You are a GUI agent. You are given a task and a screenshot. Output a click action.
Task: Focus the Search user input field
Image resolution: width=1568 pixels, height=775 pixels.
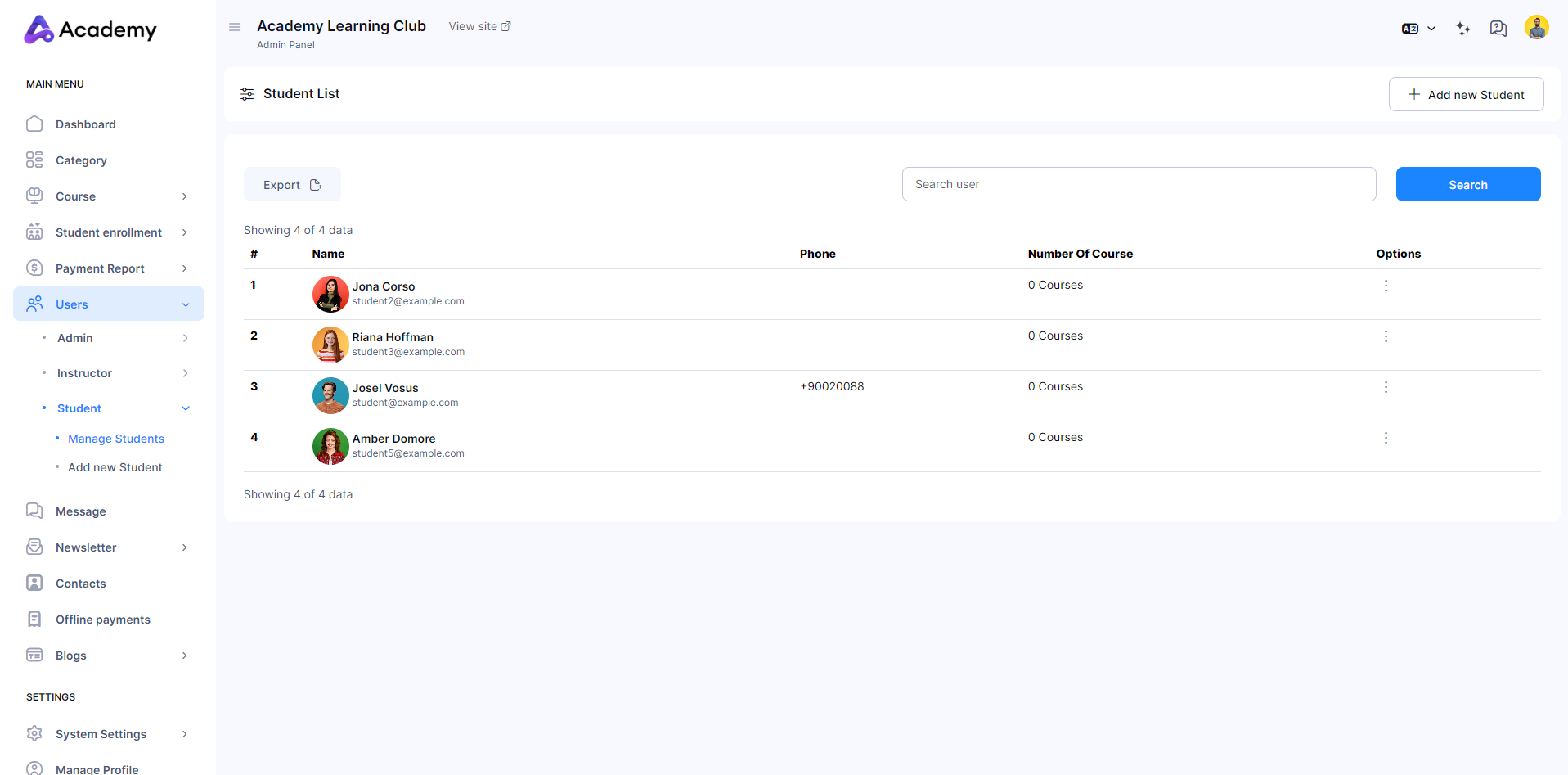coord(1139,185)
